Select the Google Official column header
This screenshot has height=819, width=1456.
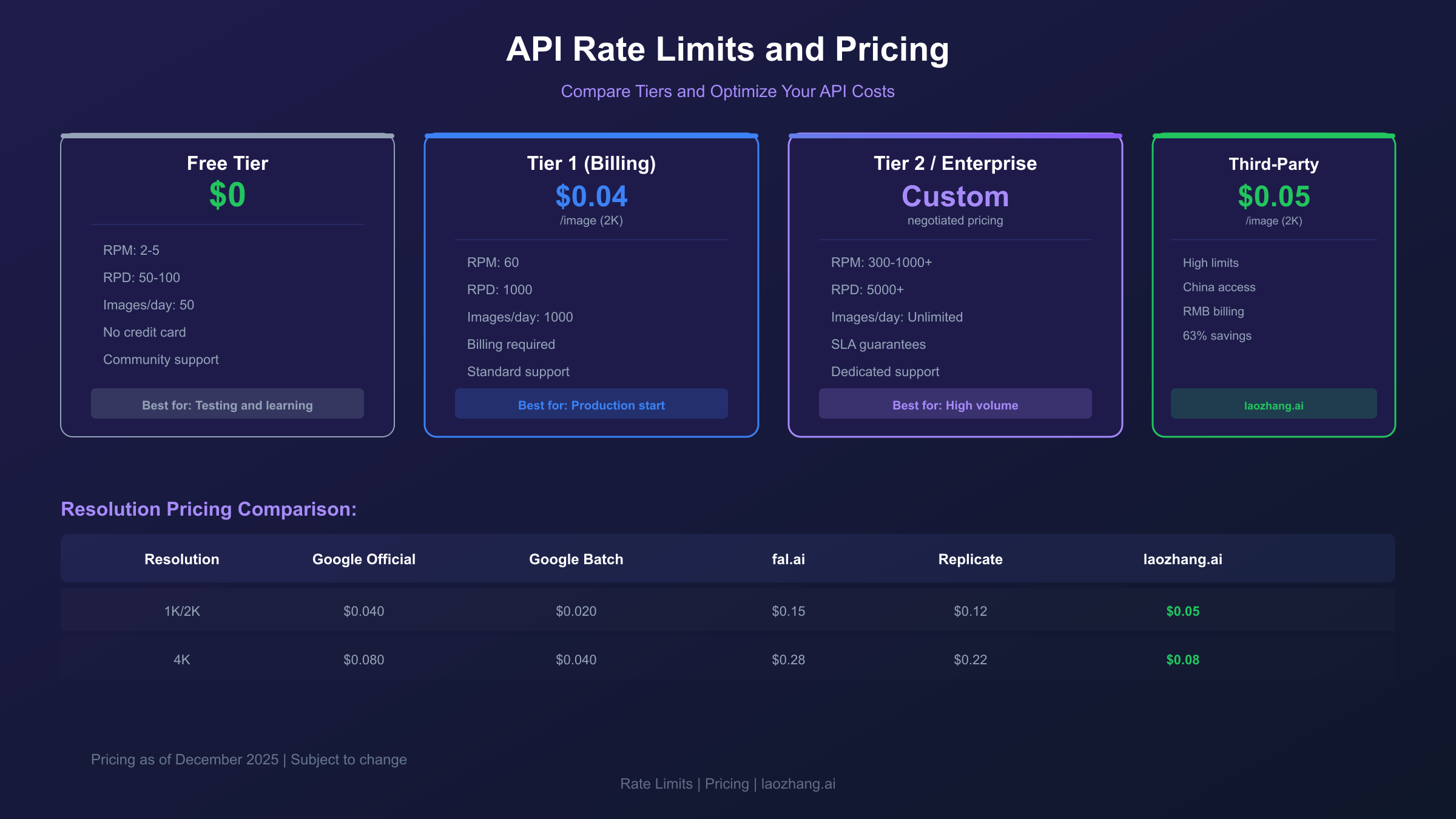[x=364, y=559]
